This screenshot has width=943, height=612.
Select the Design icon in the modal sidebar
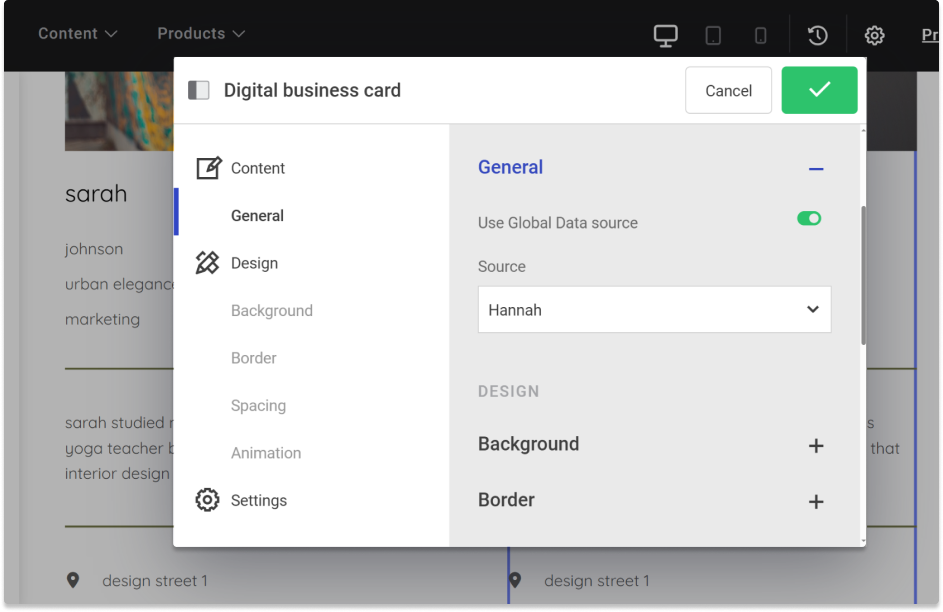click(210, 262)
